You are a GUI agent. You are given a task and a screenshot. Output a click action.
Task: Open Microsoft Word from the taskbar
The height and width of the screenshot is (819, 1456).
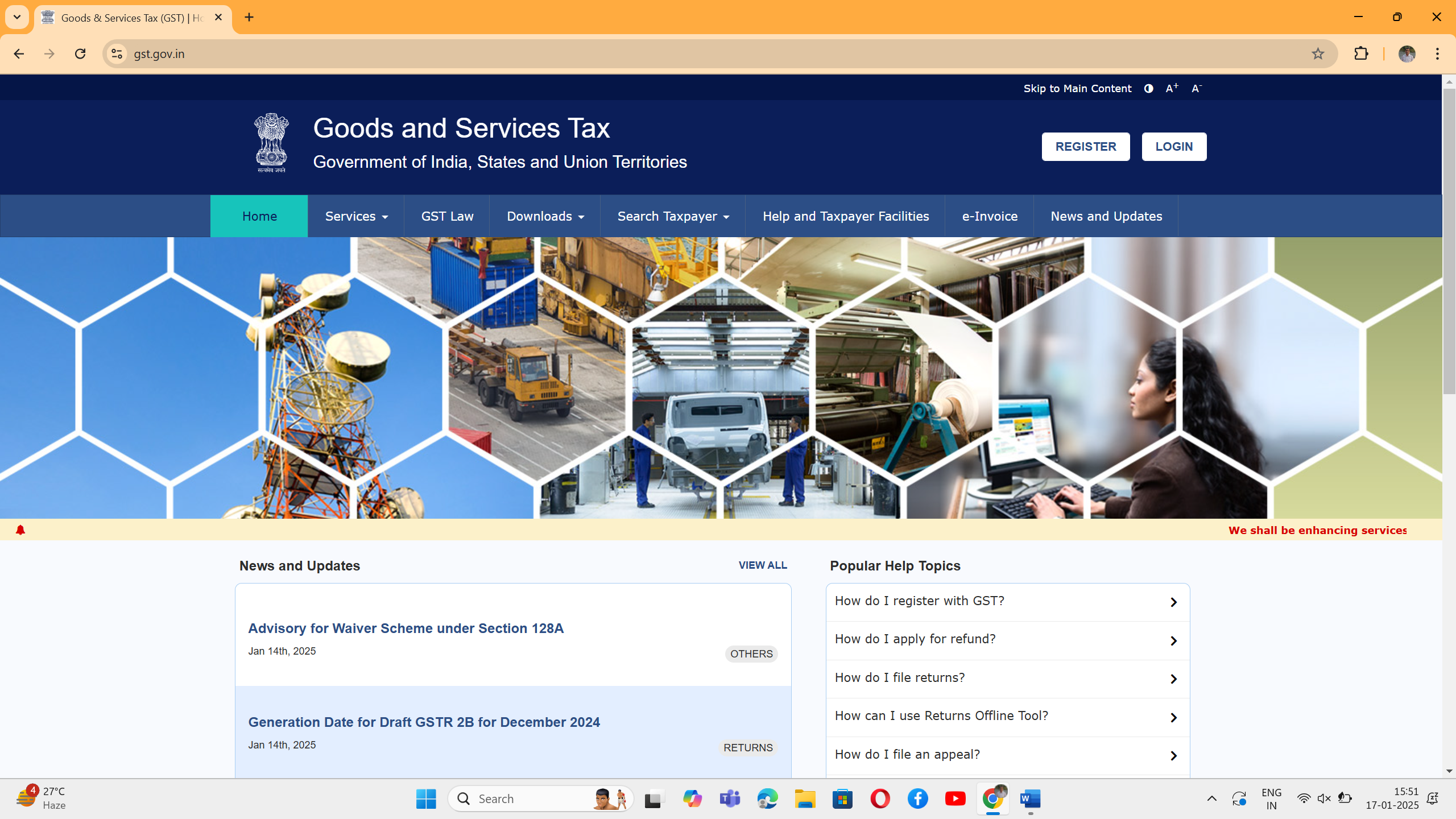tap(1030, 799)
